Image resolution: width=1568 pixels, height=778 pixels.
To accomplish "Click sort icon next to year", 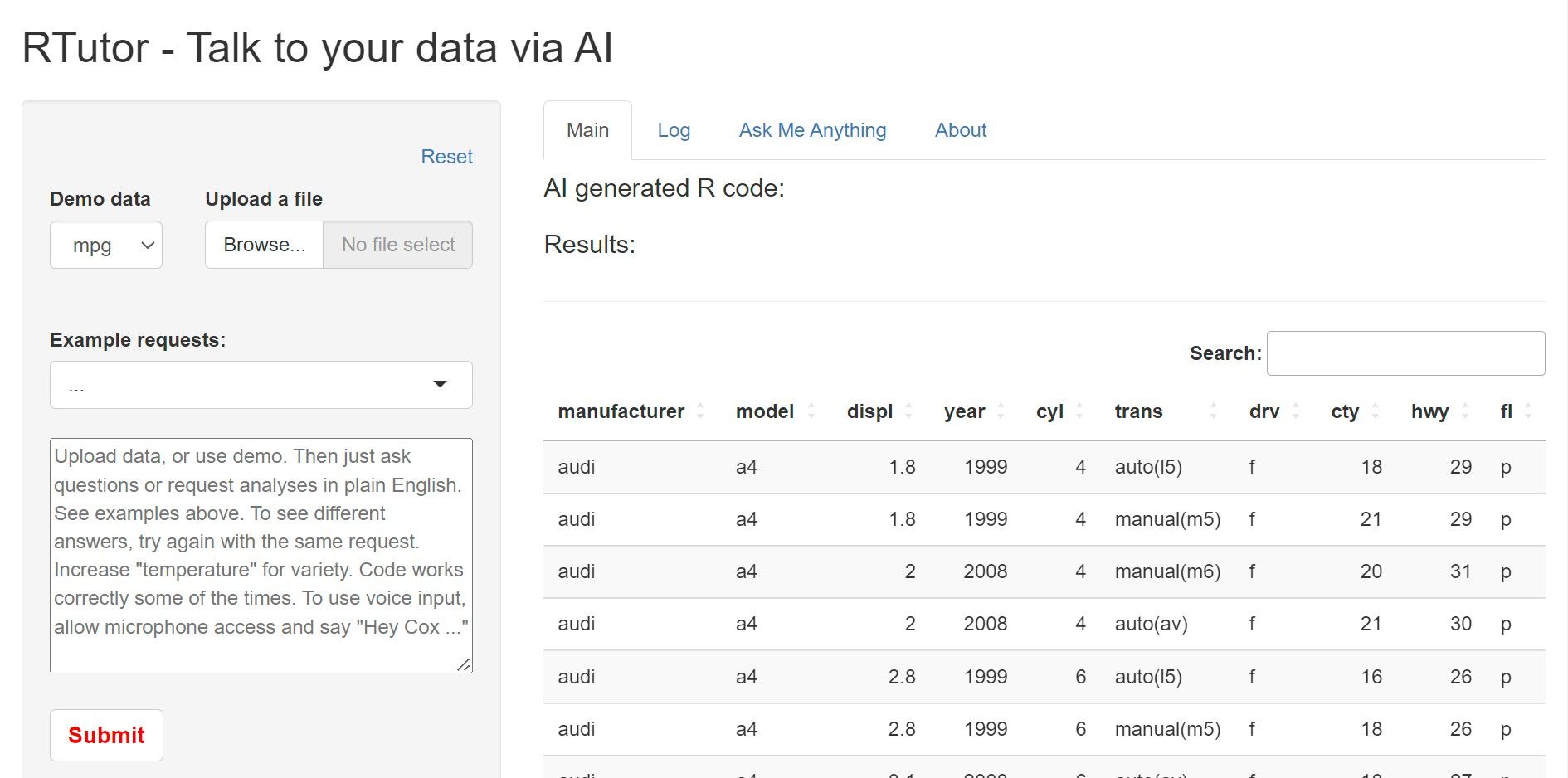I will click(1001, 411).
